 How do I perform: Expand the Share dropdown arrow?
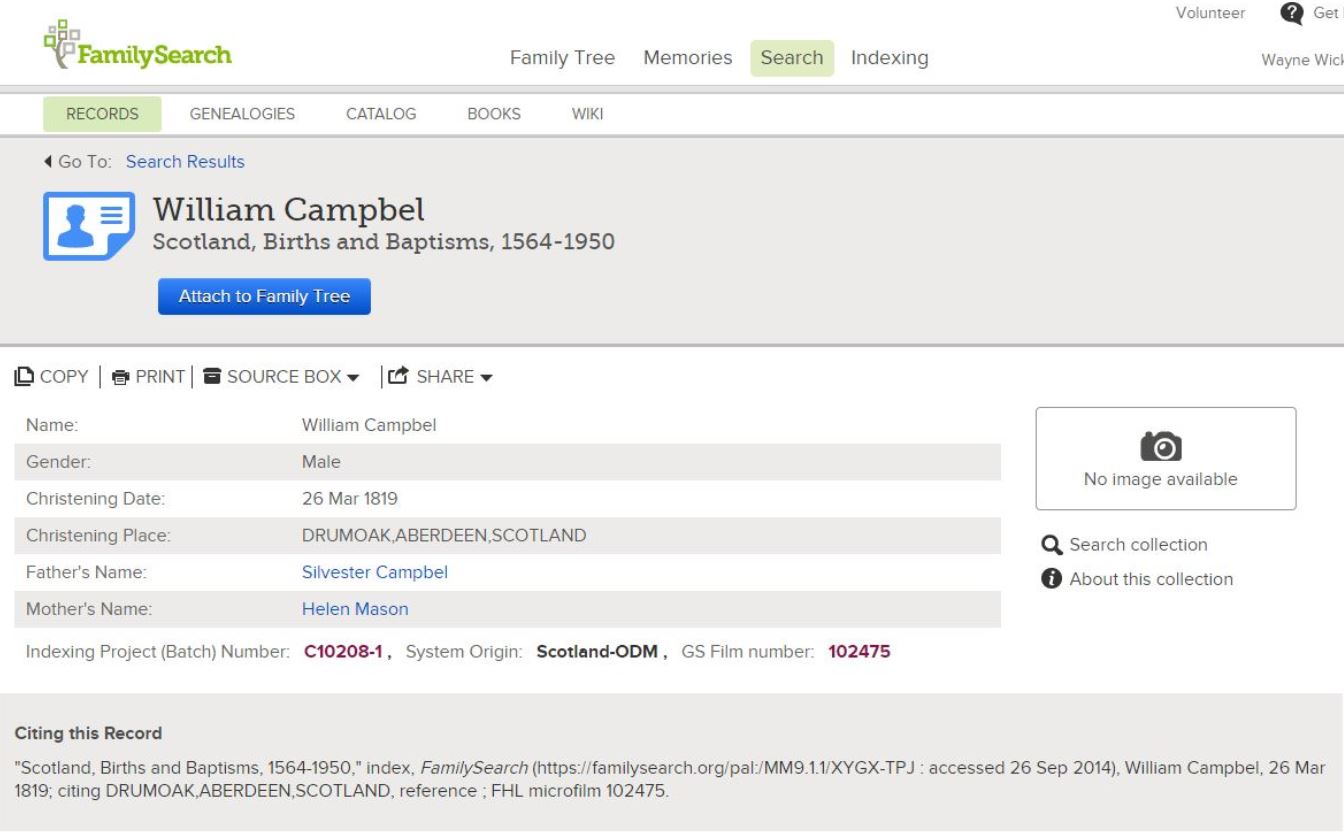click(x=486, y=378)
